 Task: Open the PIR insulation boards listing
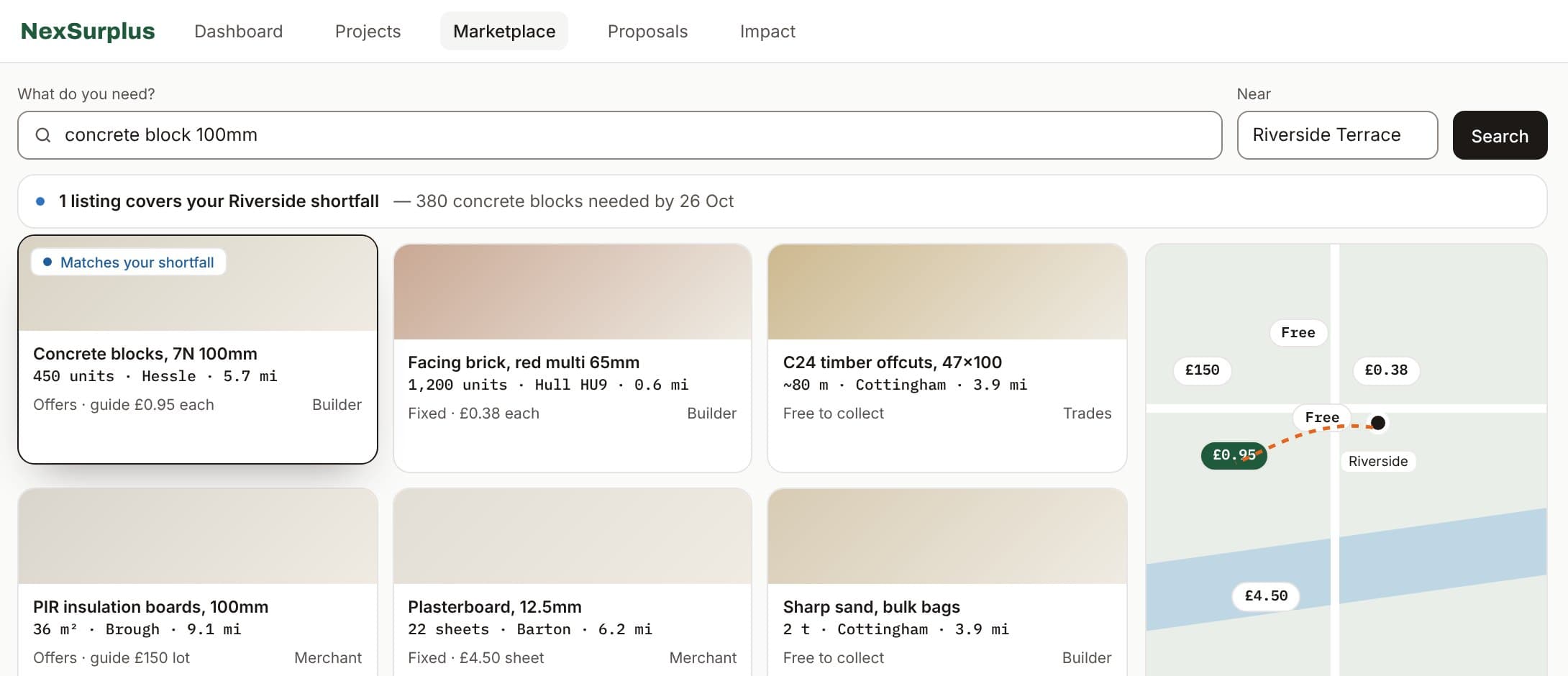(x=198, y=583)
